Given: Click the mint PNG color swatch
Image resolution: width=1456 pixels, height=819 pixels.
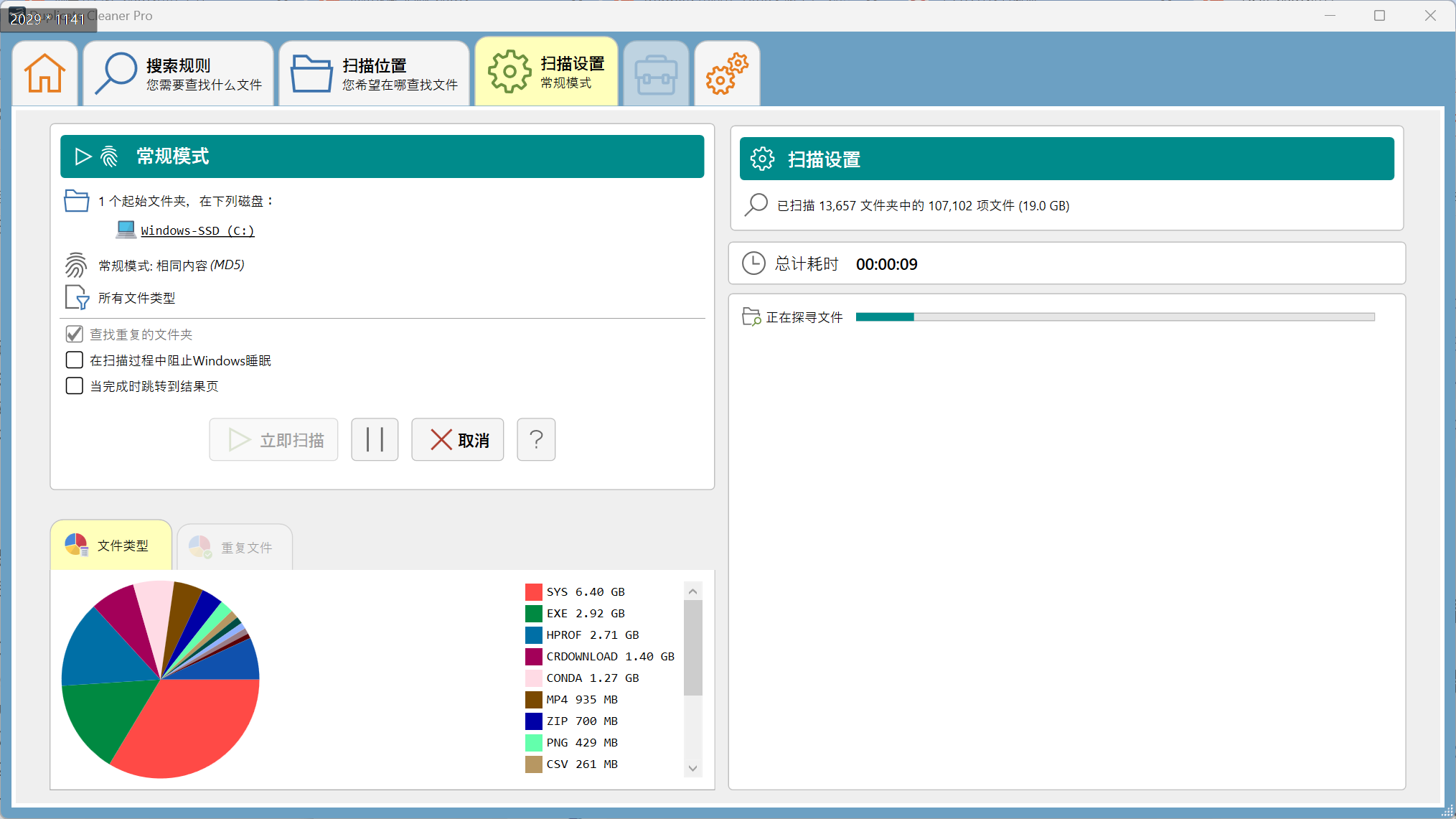Looking at the screenshot, I should click(533, 742).
